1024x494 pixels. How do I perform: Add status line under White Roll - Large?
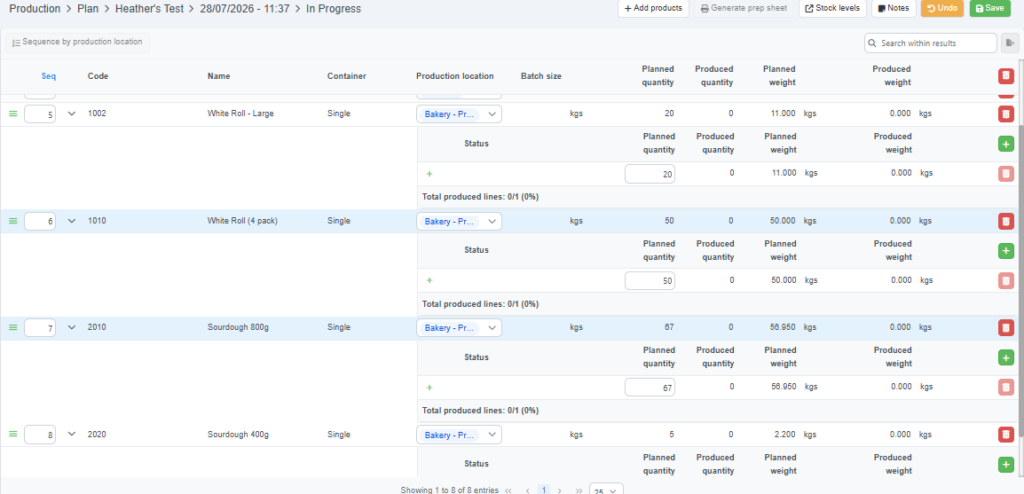point(1006,143)
